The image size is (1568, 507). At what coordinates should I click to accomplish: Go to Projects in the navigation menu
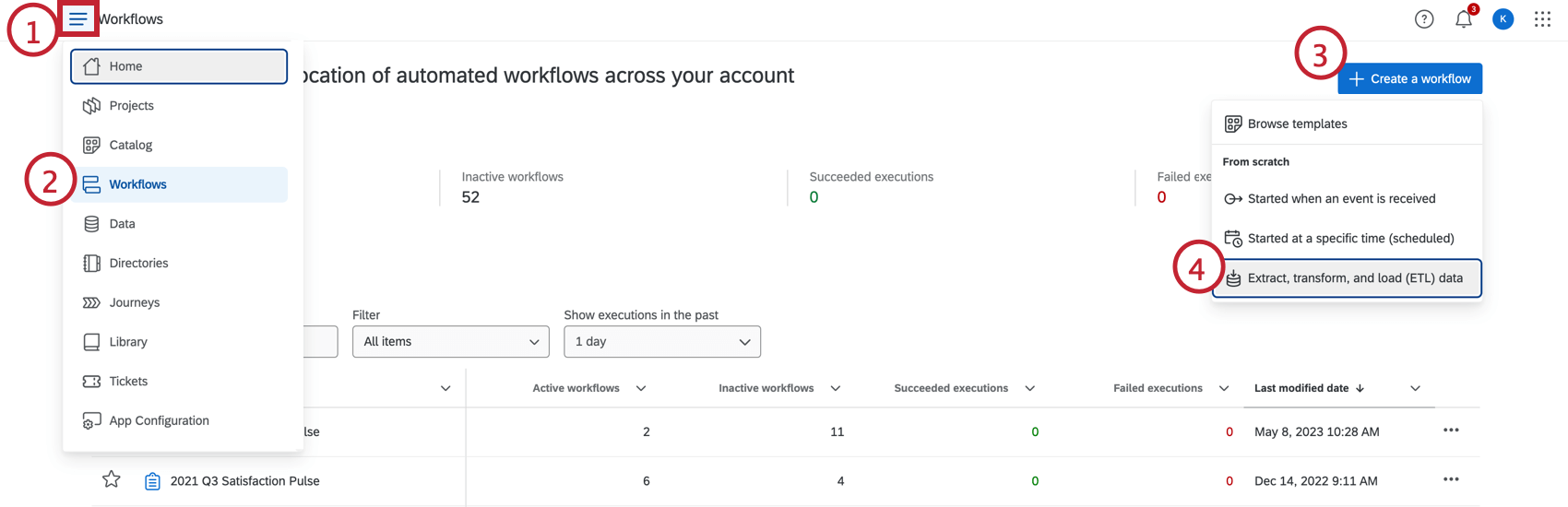click(131, 106)
